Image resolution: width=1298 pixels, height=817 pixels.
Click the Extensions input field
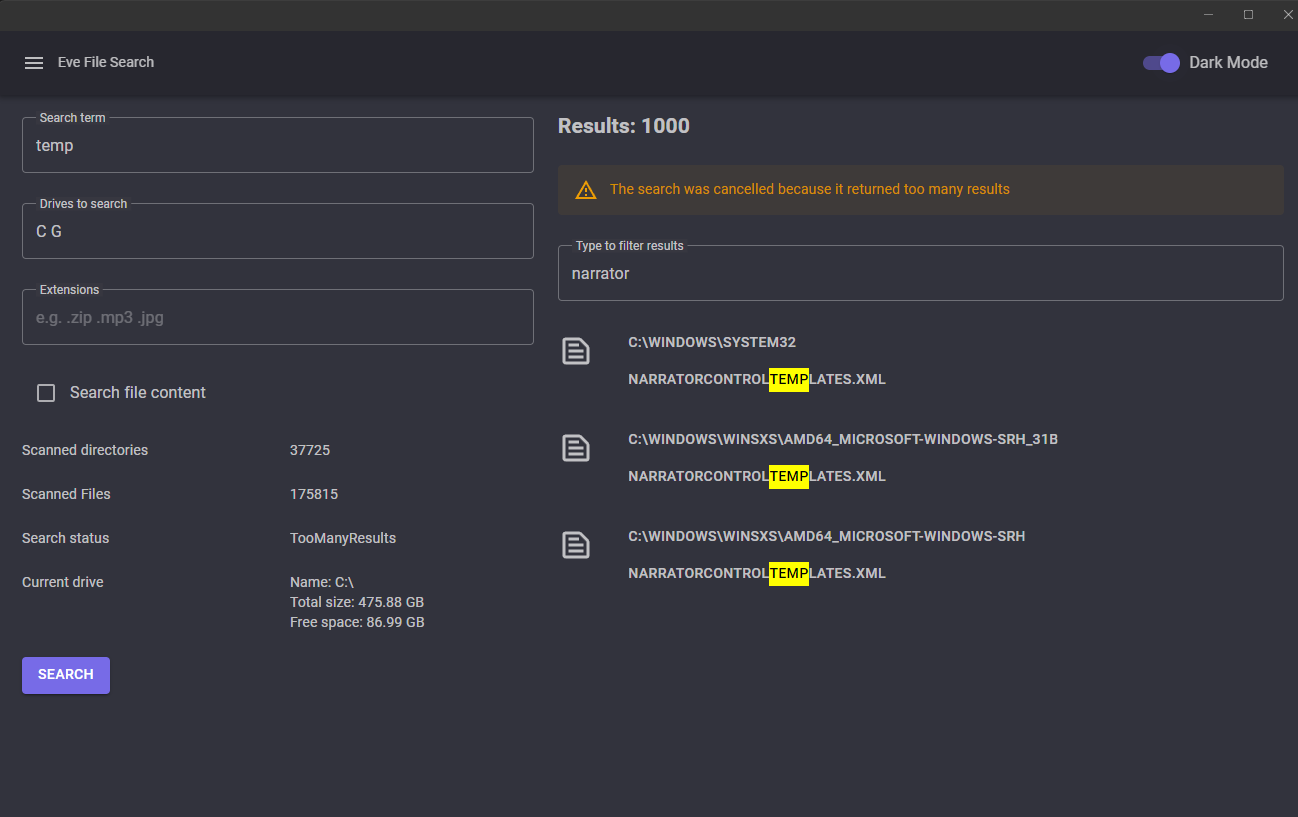pyautogui.click(x=277, y=318)
